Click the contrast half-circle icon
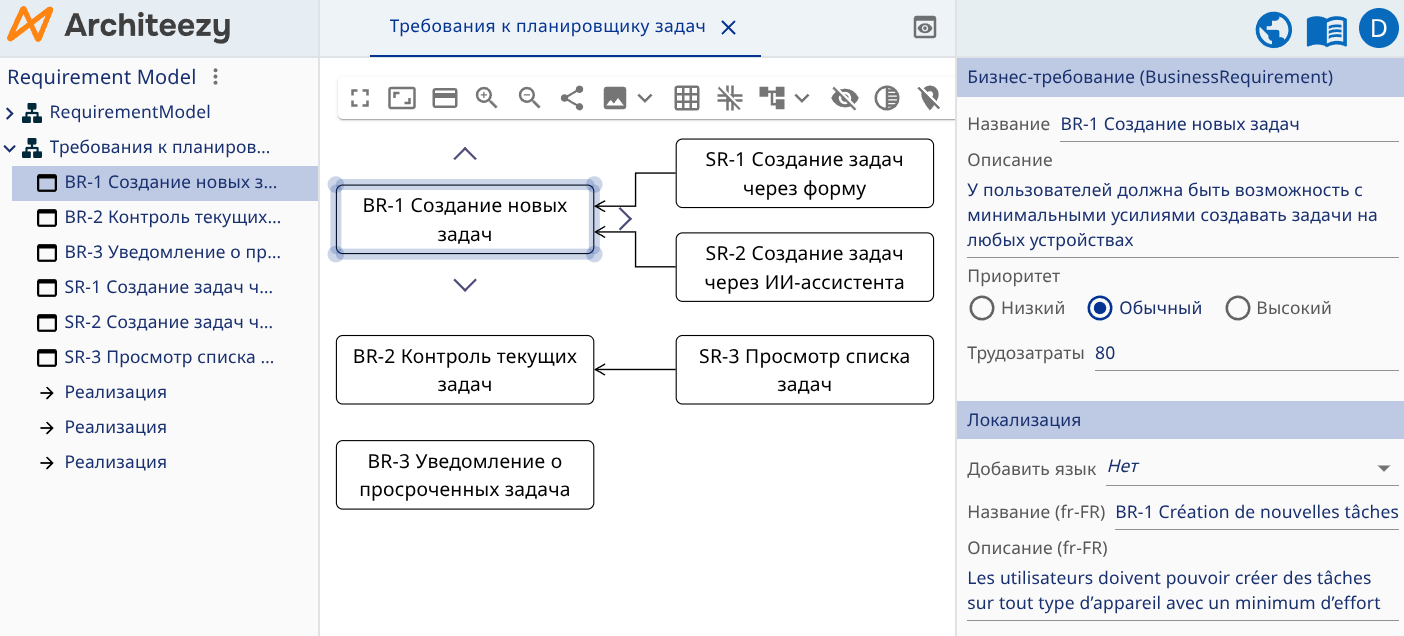 point(886,98)
